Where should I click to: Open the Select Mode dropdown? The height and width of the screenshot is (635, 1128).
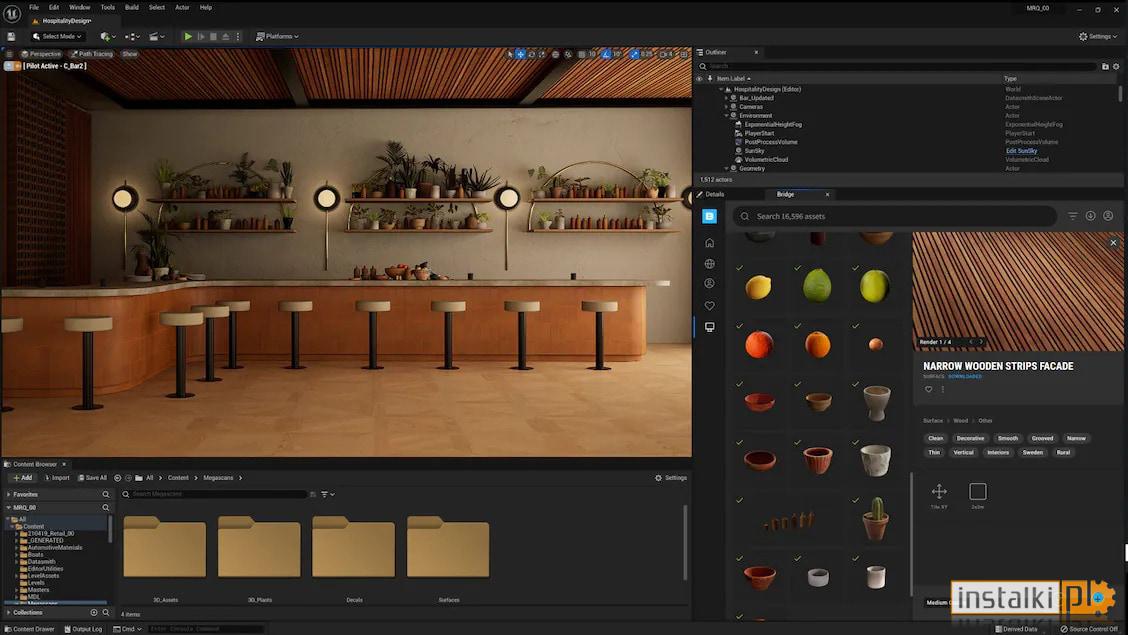(58, 36)
